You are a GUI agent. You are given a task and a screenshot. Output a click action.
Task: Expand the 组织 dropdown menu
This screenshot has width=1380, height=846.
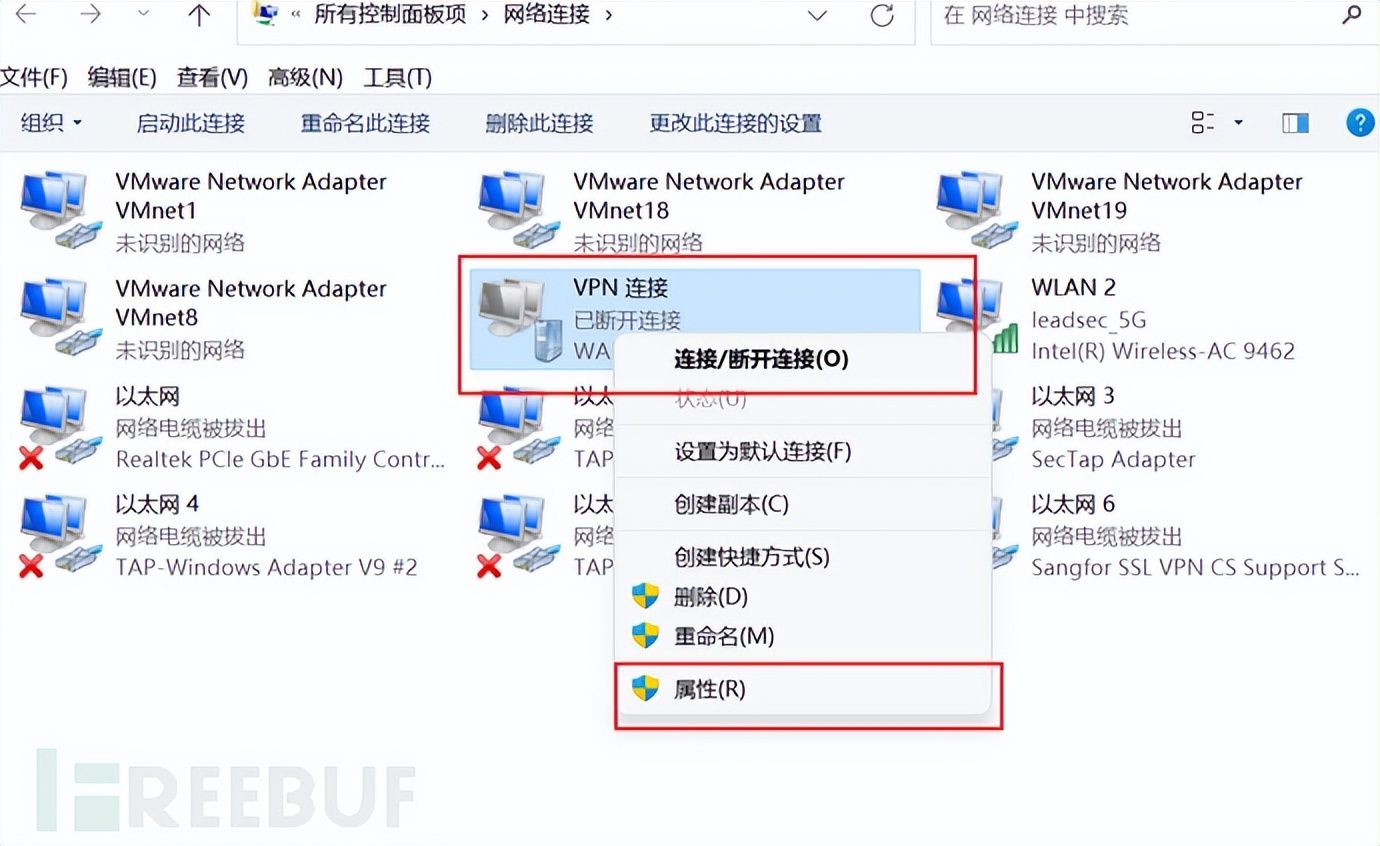[52, 123]
